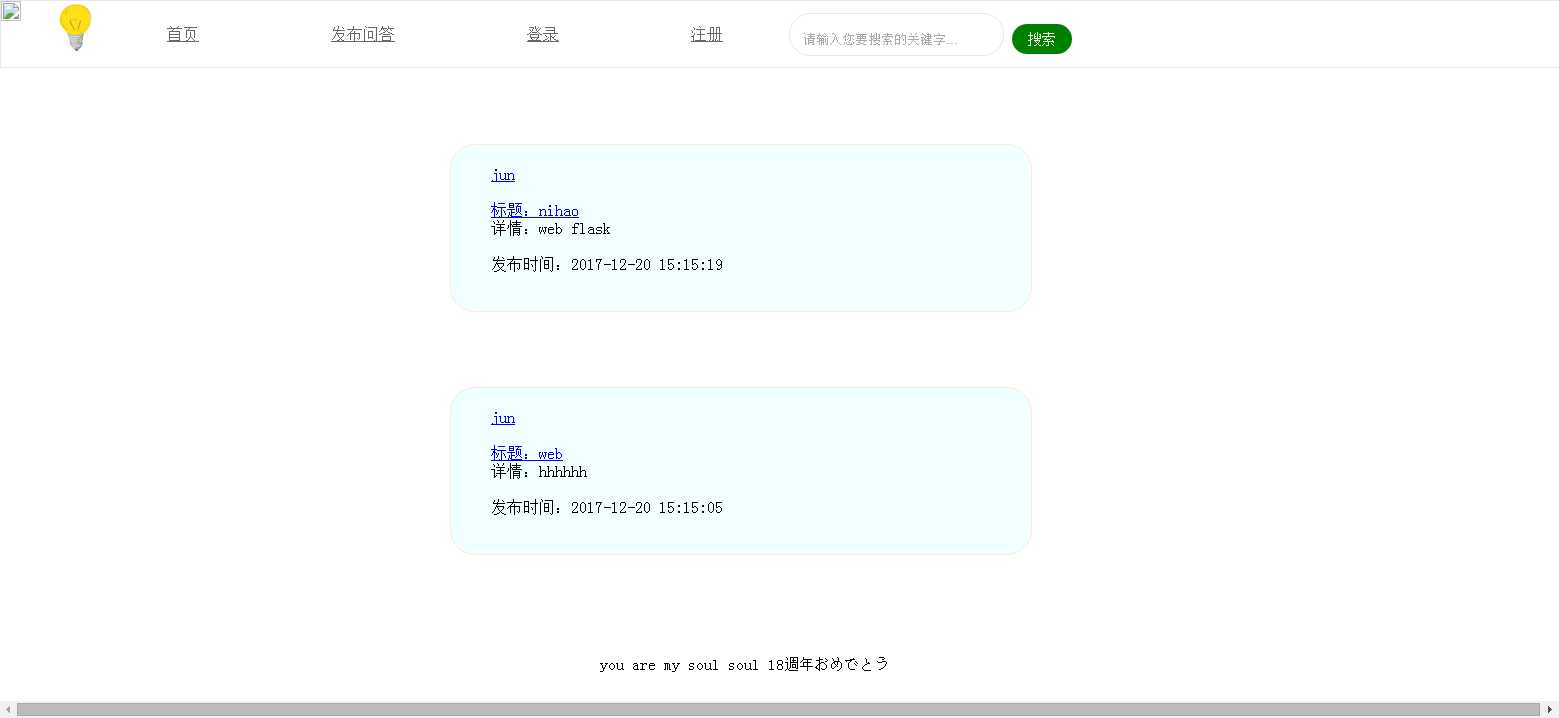Open the 首页 home page link

(x=182, y=33)
